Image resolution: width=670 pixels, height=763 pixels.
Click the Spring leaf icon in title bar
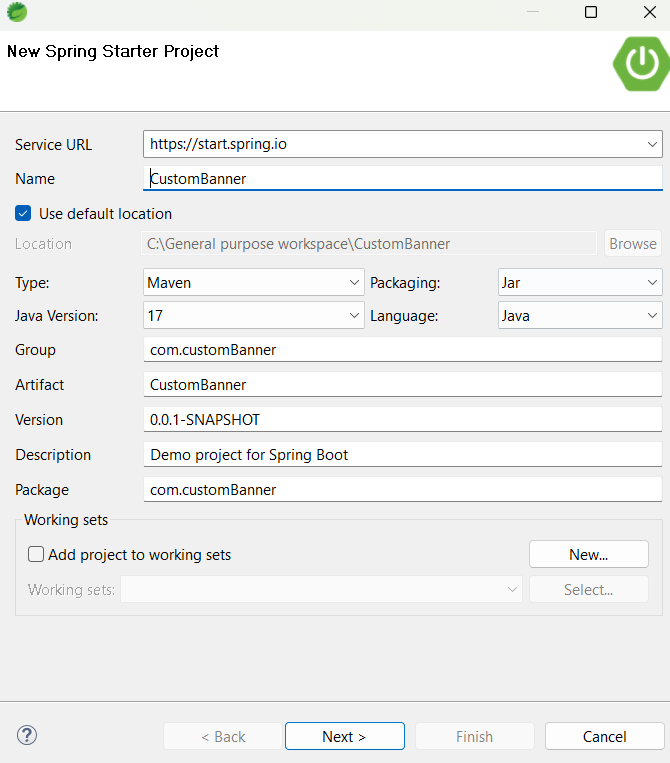pos(17,13)
